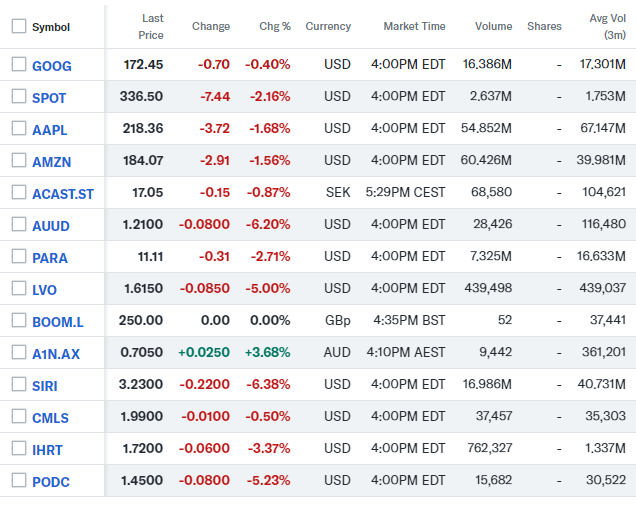Viewport: 636px width, 505px height.
Task: Tick the AAPL row checkbox
Action: (x=19, y=129)
